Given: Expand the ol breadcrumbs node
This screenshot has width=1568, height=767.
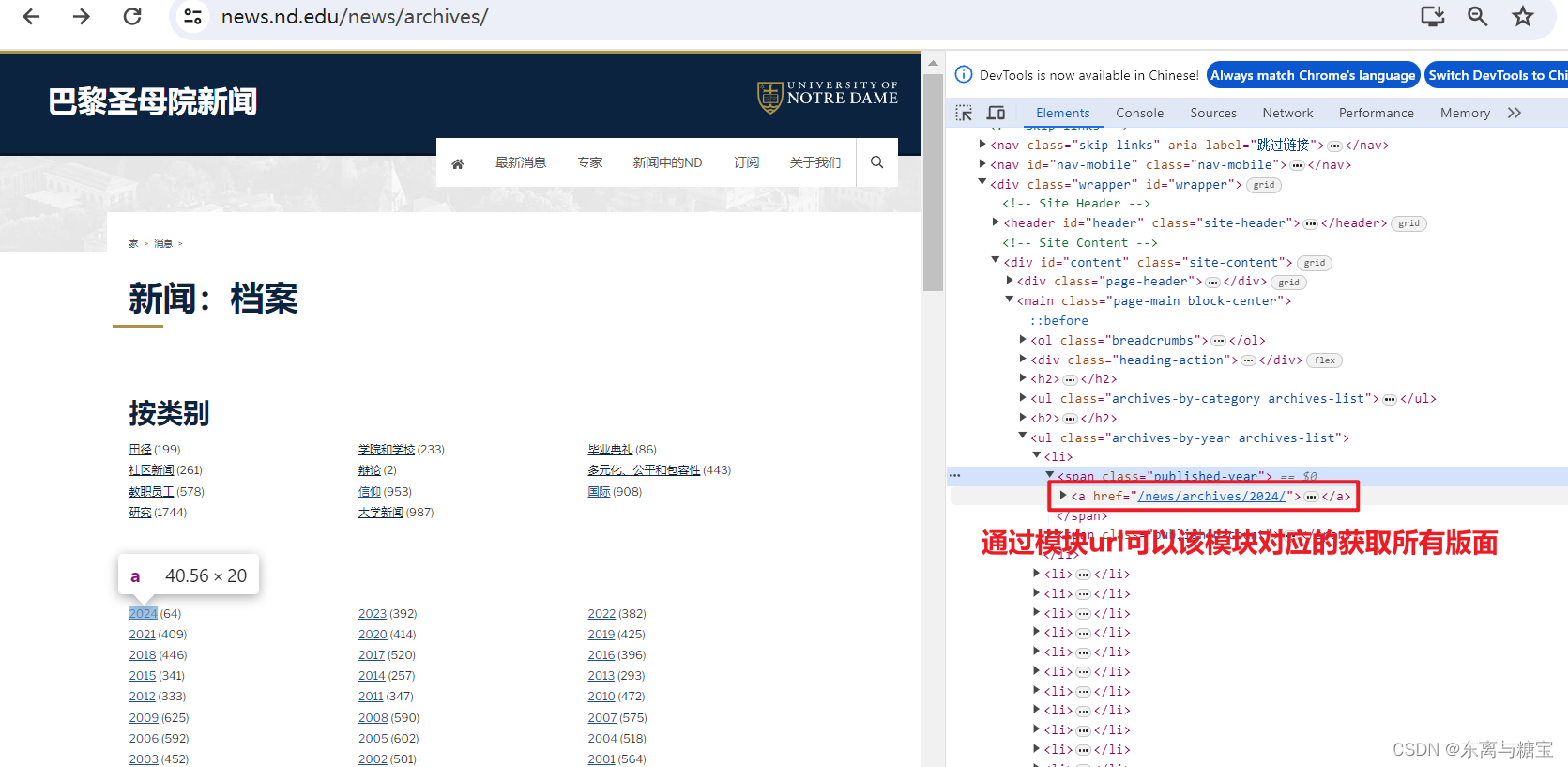Looking at the screenshot, I should click(x=1023, y=340).
